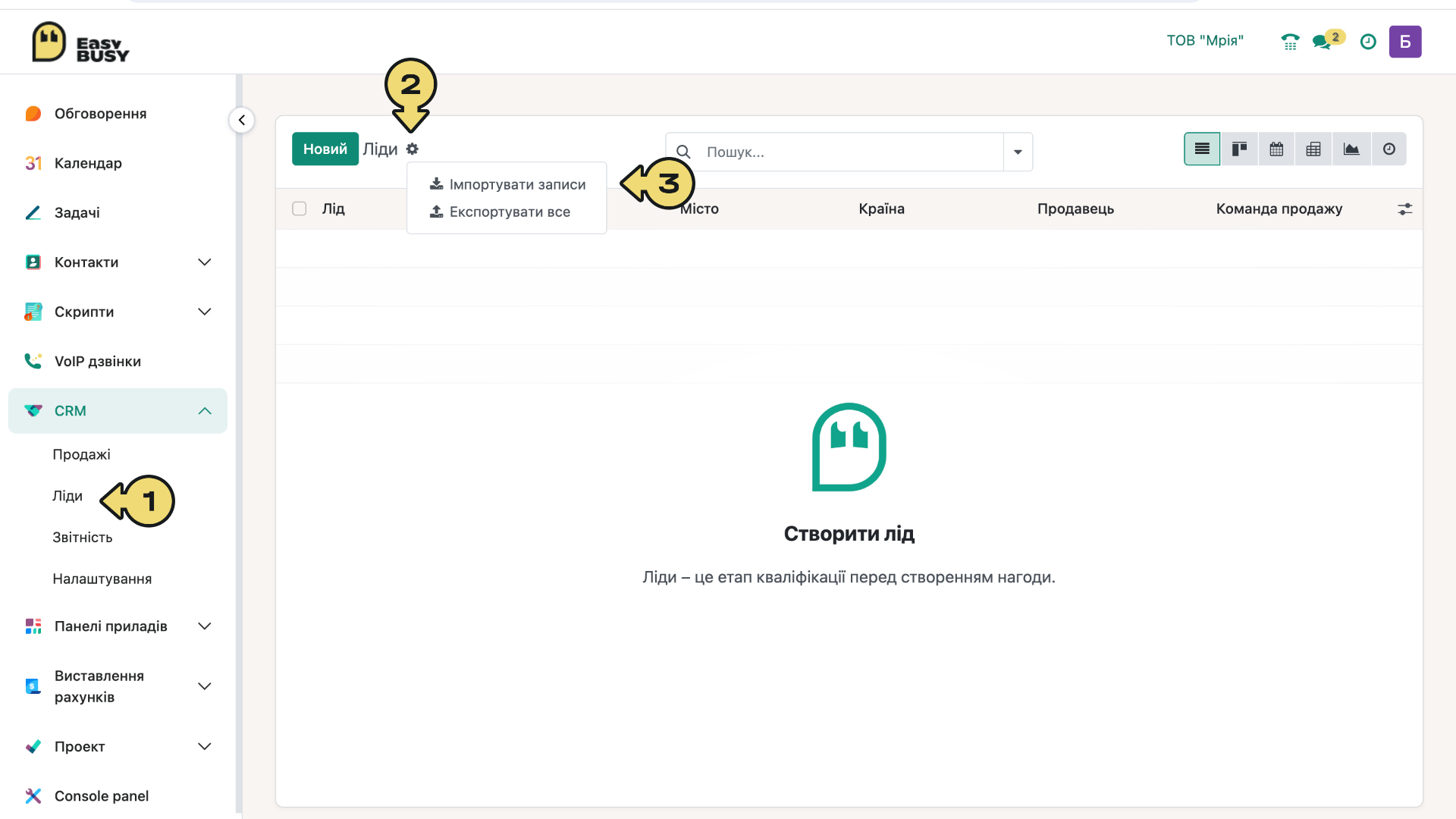1456x819 pixels.
Task: Click the search magnifier icon
Action: tap(683, 152)
